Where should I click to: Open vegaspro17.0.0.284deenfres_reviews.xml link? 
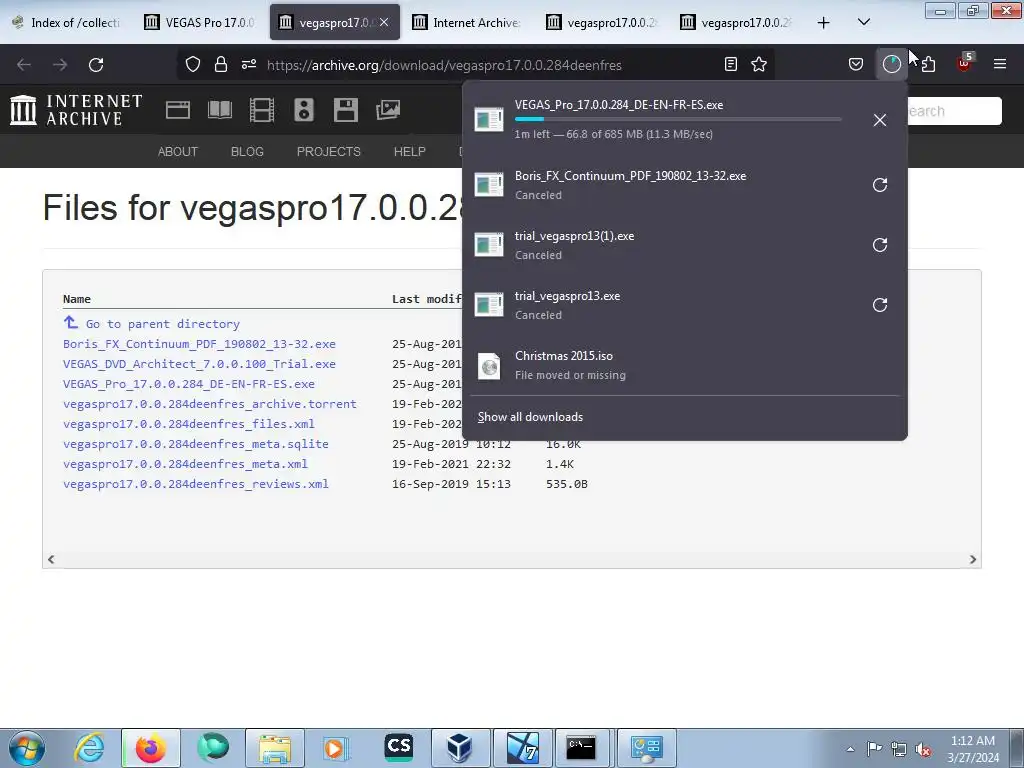click(x=196, y=484)
